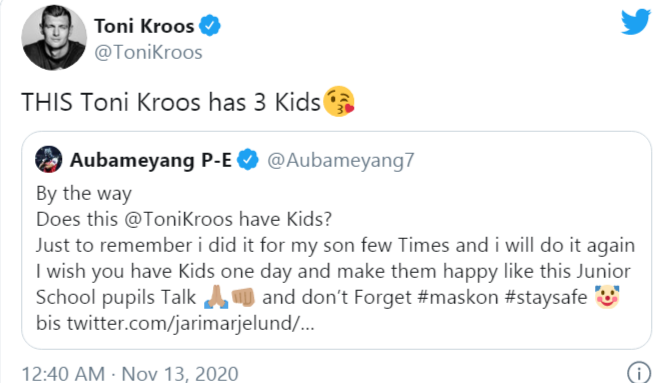The image size is (669, 383).
Task: Open the @Aubameyang7 handle
Action: click(x=340, y=160)
